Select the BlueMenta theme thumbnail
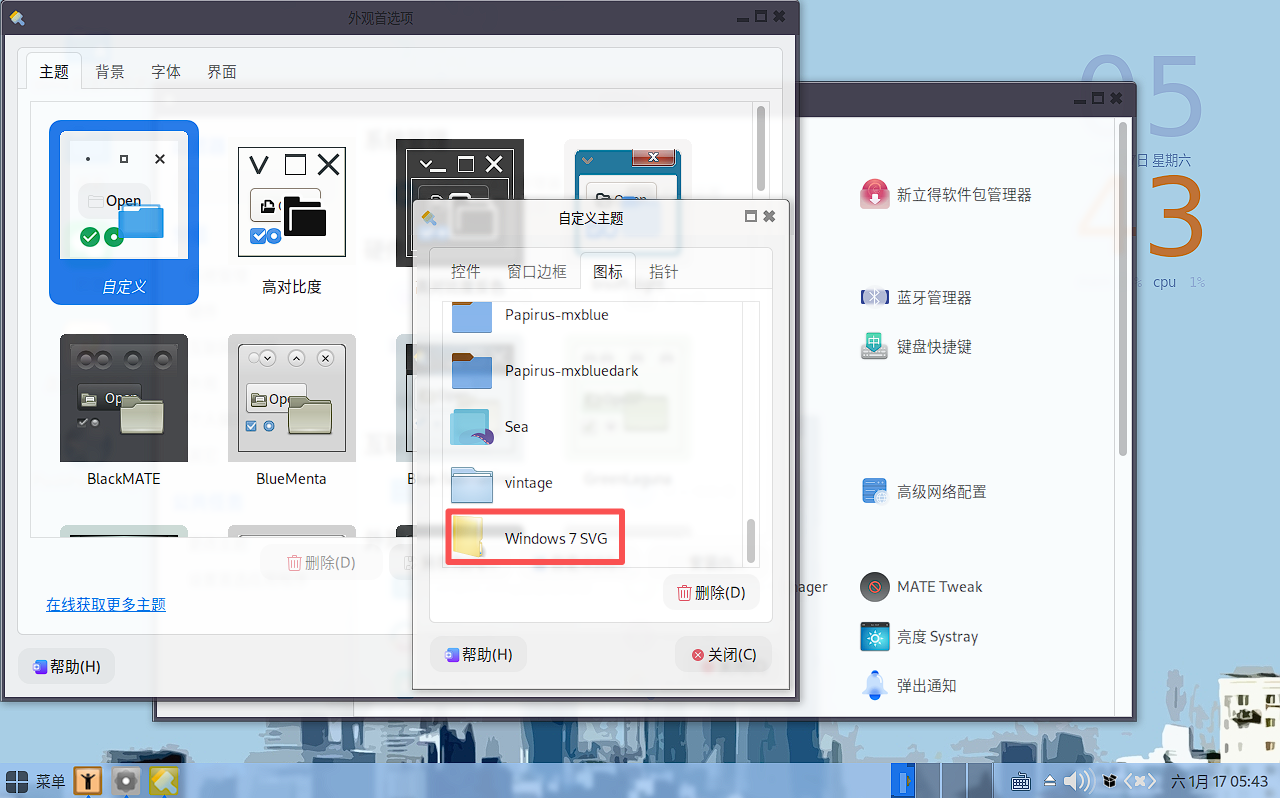 tap(292, 410)
